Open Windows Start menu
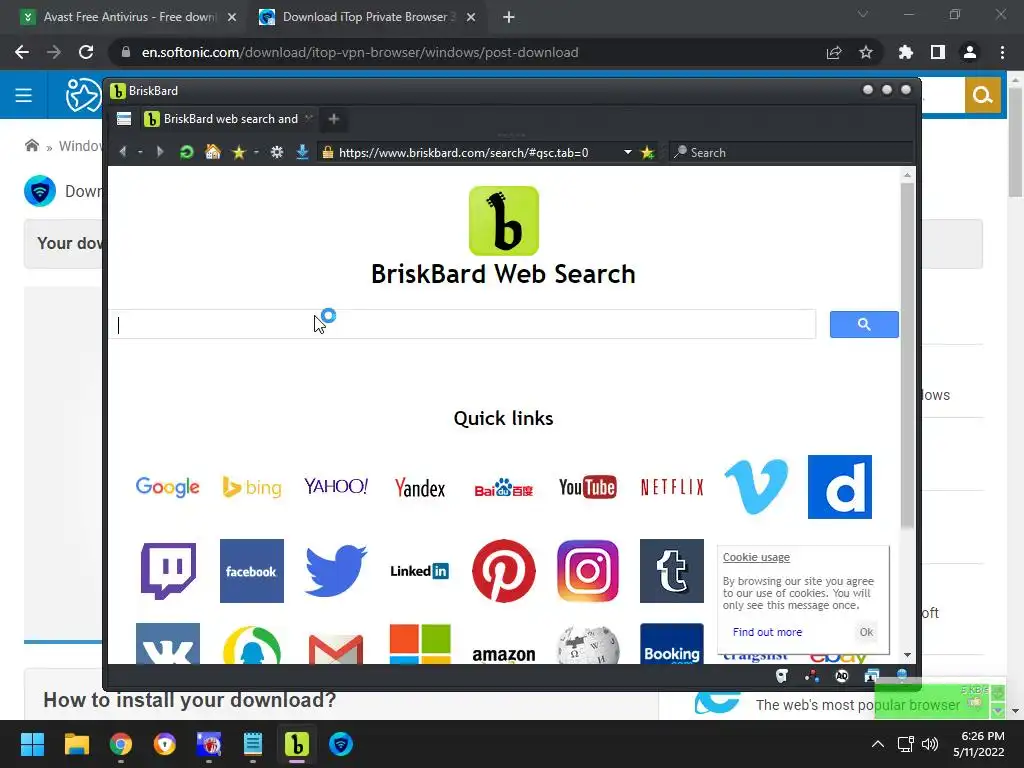Screen dimensions: 1024x768 pos(32,744)
